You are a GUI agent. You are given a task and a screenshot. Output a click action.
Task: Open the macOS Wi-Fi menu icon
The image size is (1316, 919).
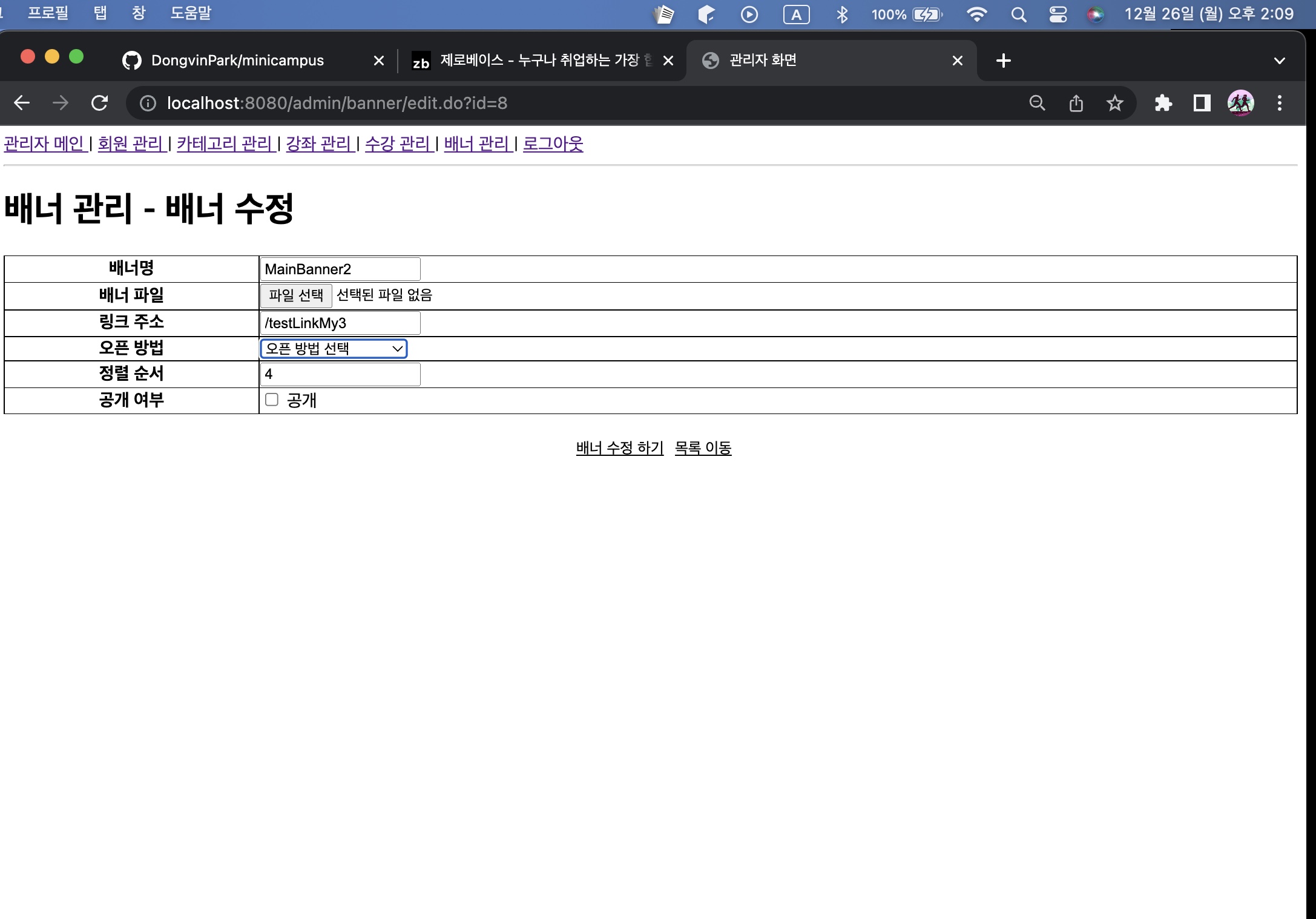pyautogui.click(x=977, y=14)
